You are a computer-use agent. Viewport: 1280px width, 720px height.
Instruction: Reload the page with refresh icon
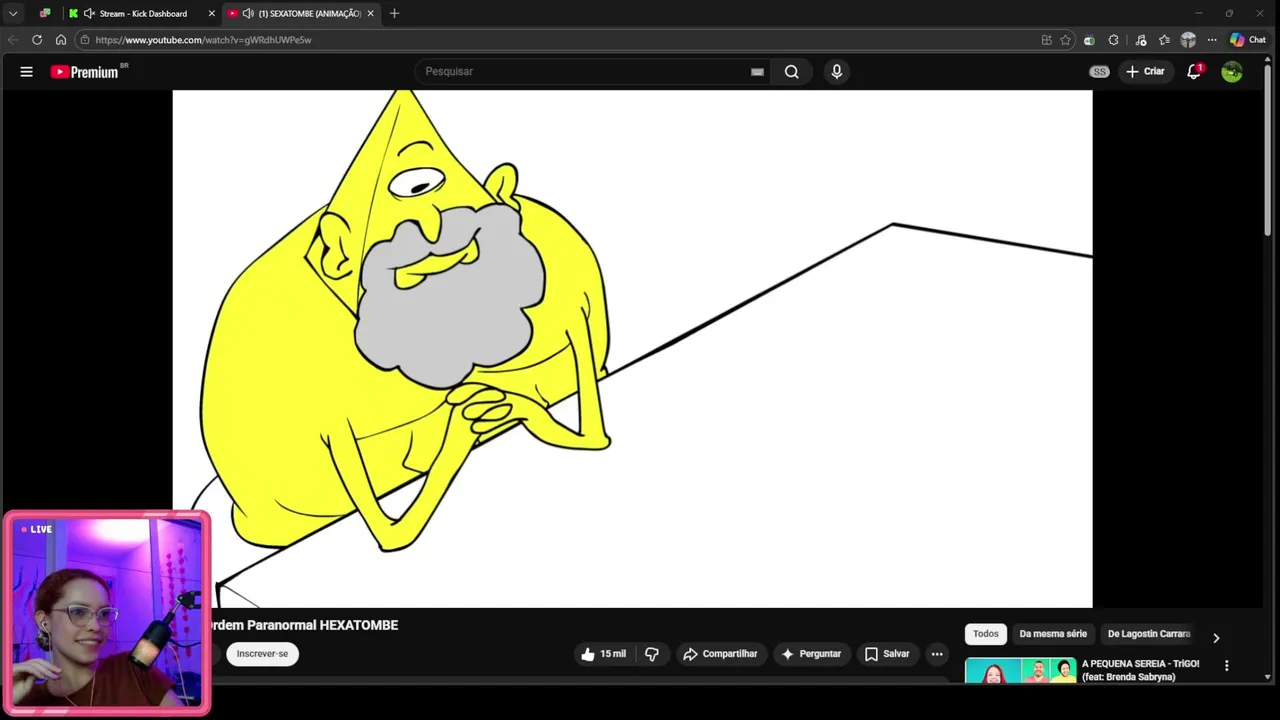pyautogui.click(x=37, y=40)
